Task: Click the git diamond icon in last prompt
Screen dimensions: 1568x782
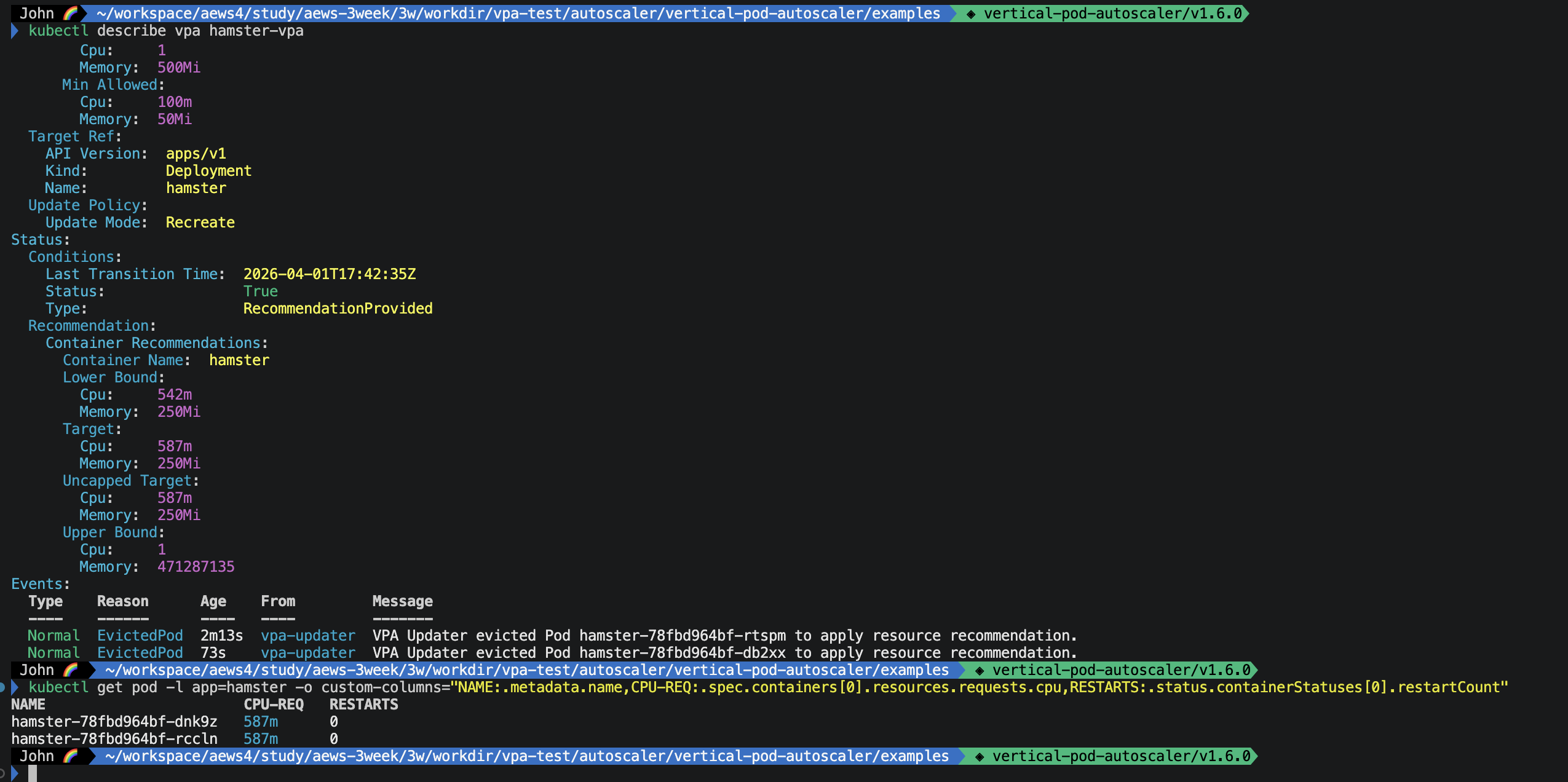Action: 980,756
